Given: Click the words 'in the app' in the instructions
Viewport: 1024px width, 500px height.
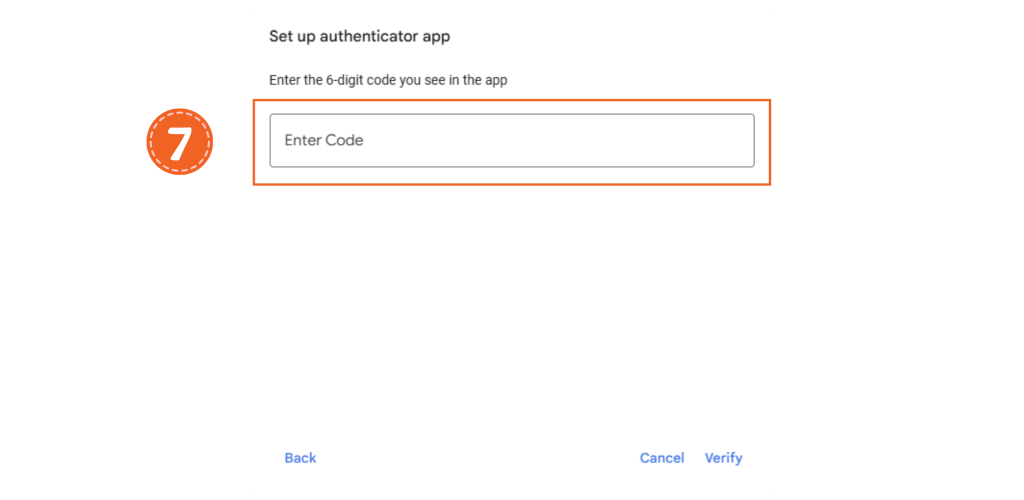Looking at the screenshot, I should tap(481, 81).
